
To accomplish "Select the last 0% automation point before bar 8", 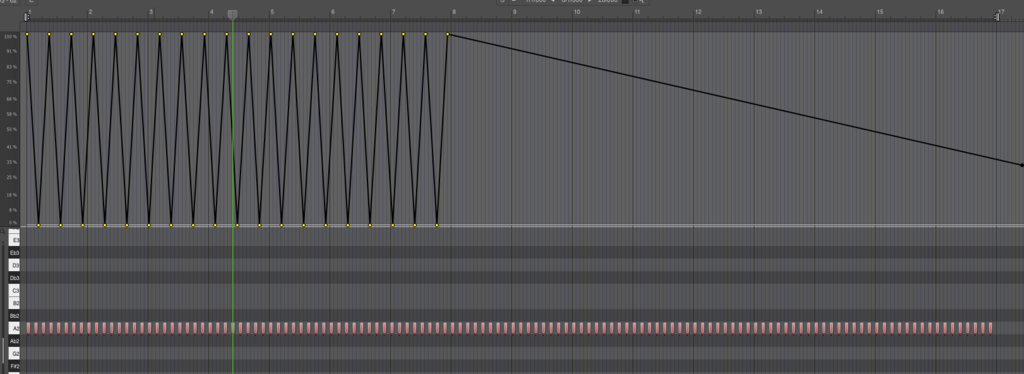I will click(x=437, y=225).
